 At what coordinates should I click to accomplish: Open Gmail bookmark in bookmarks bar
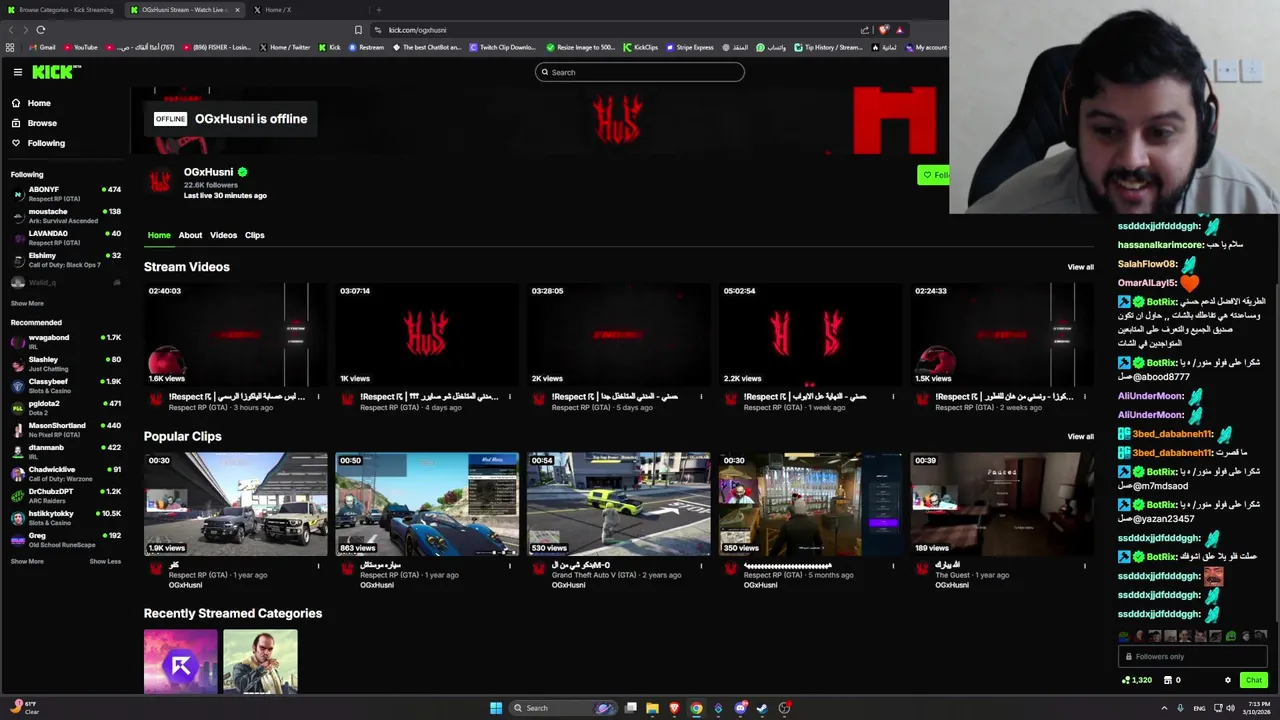pos(41,47)
